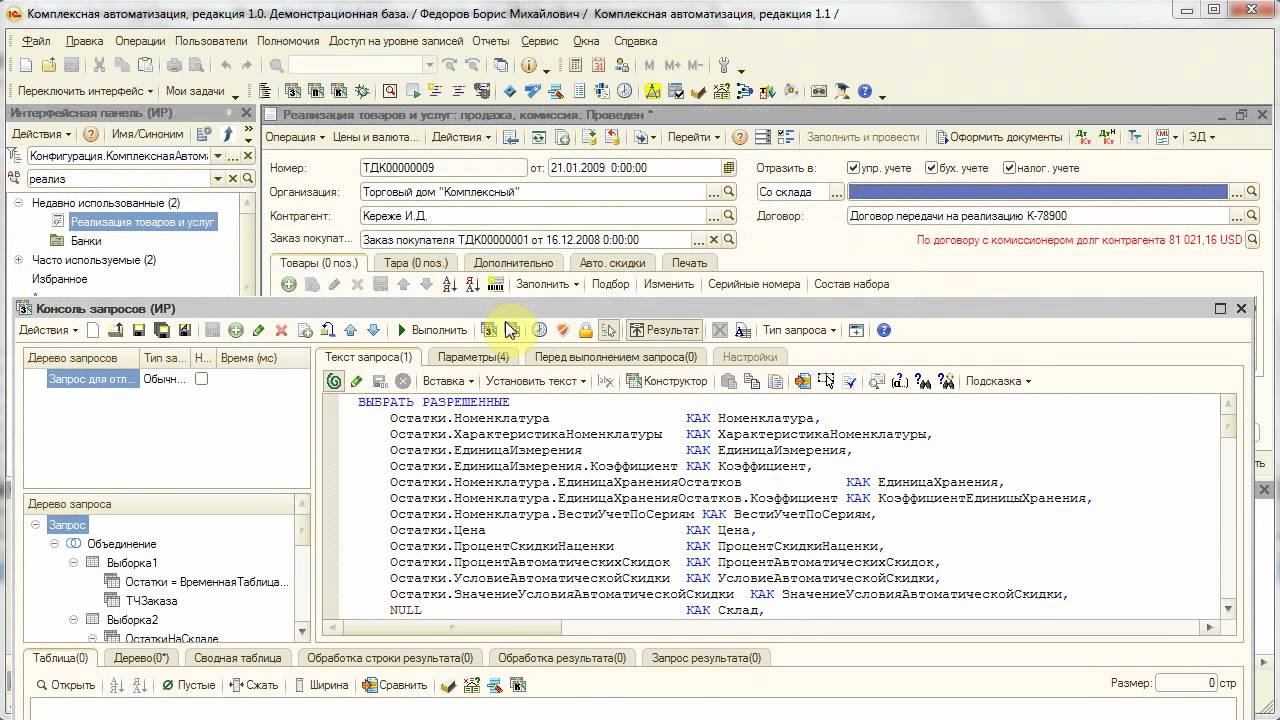Click the Размер input field
The width and height of the screenshot is (1280, 720).
pos(1186,684)
